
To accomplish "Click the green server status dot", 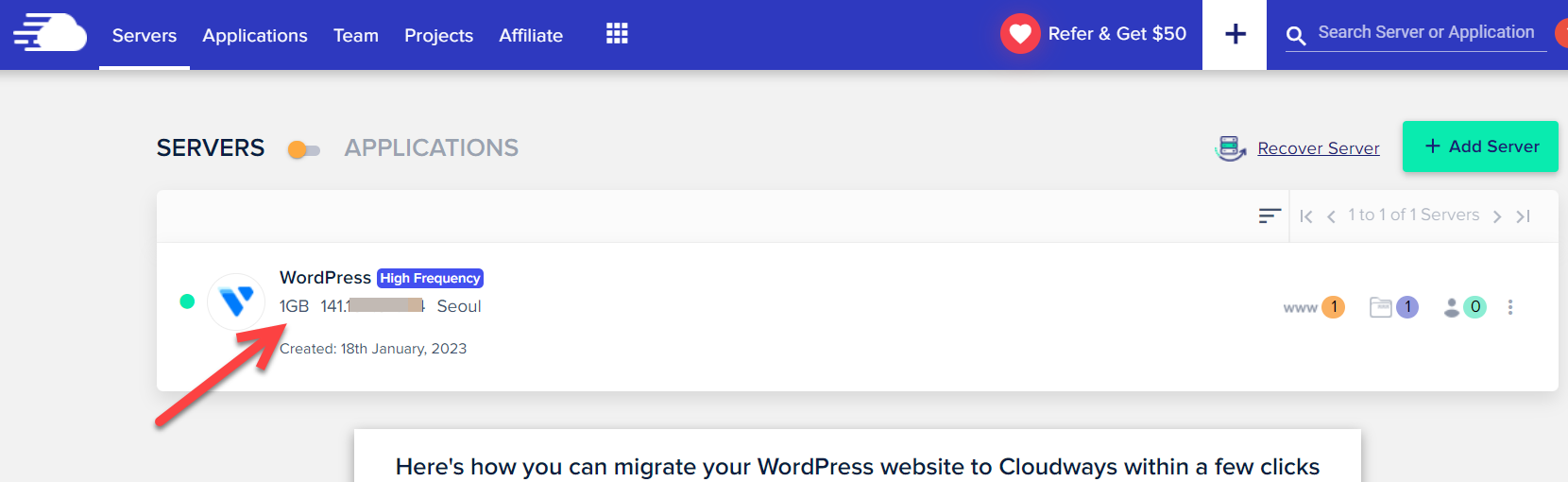I will (187, 301).
